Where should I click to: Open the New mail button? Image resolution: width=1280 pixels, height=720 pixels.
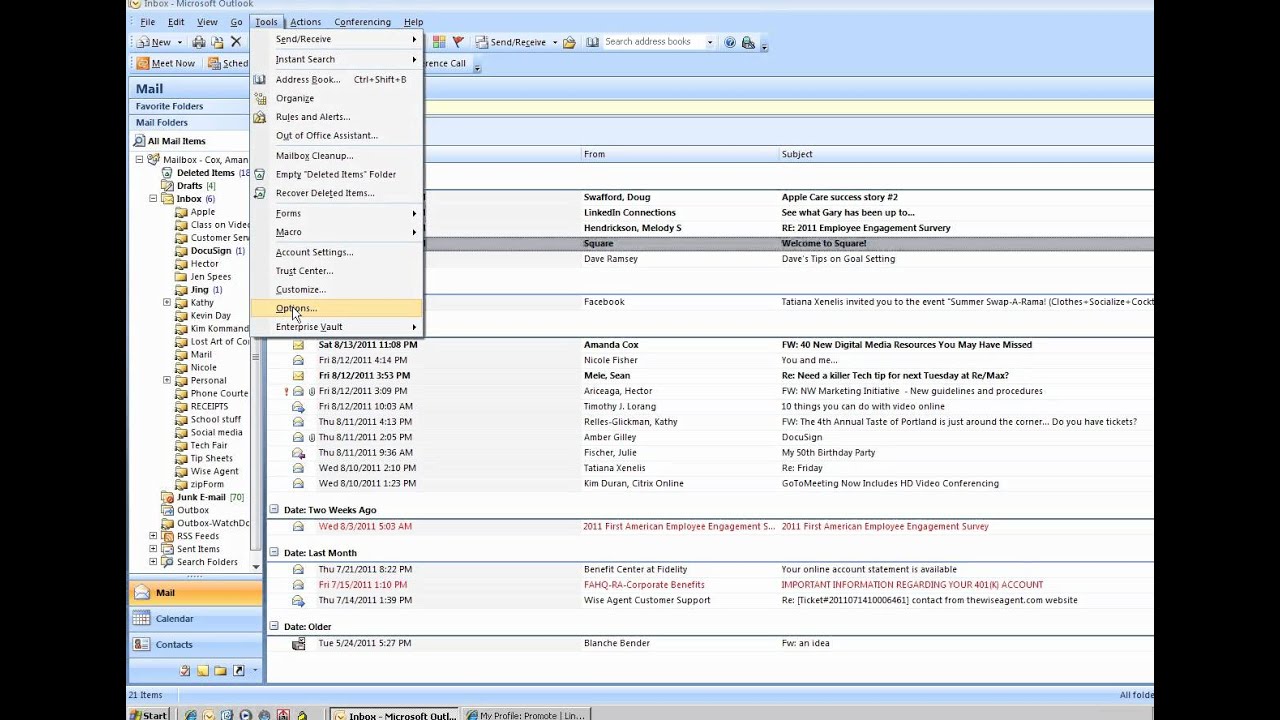pyautogui.click(x=154, y=42)
